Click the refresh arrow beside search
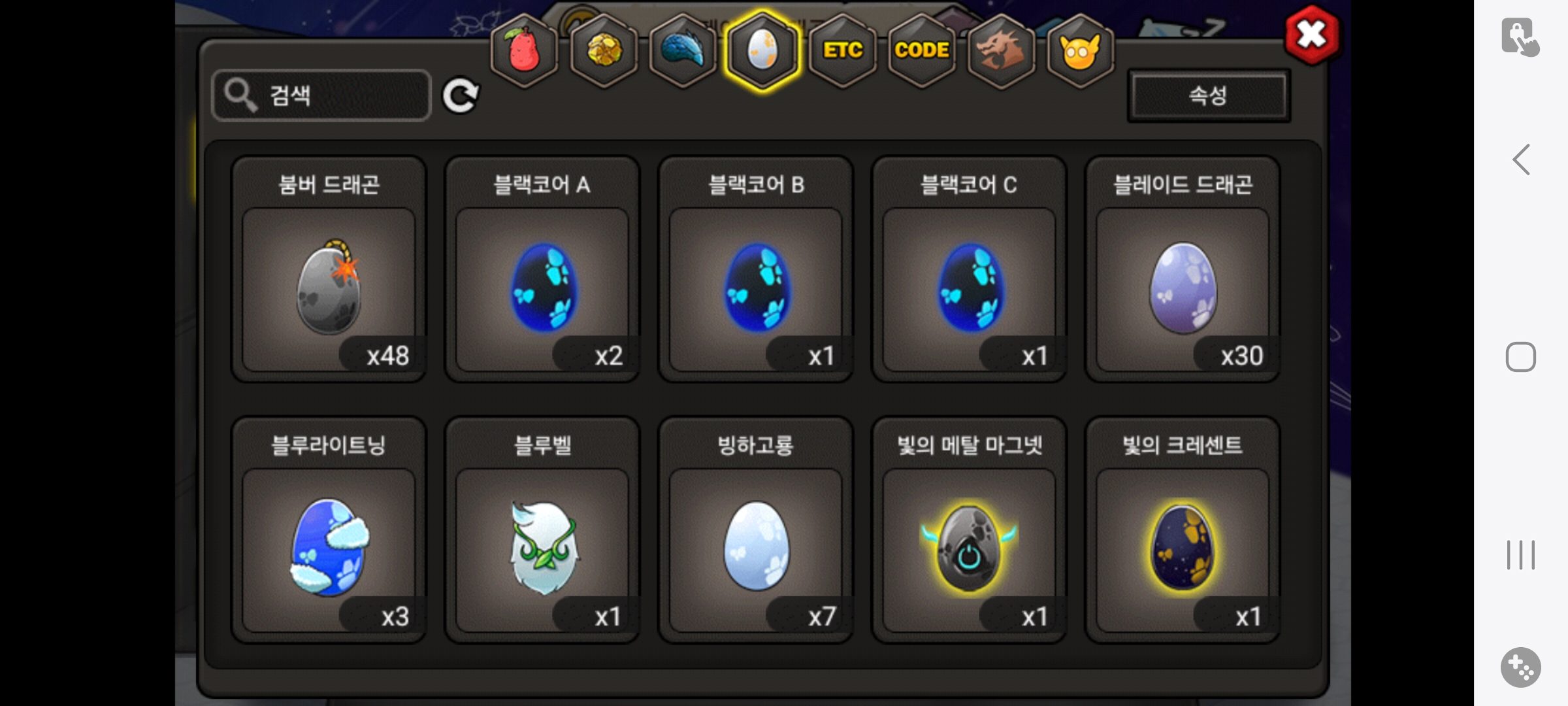1568x706 pixels. tap(461, 96)
